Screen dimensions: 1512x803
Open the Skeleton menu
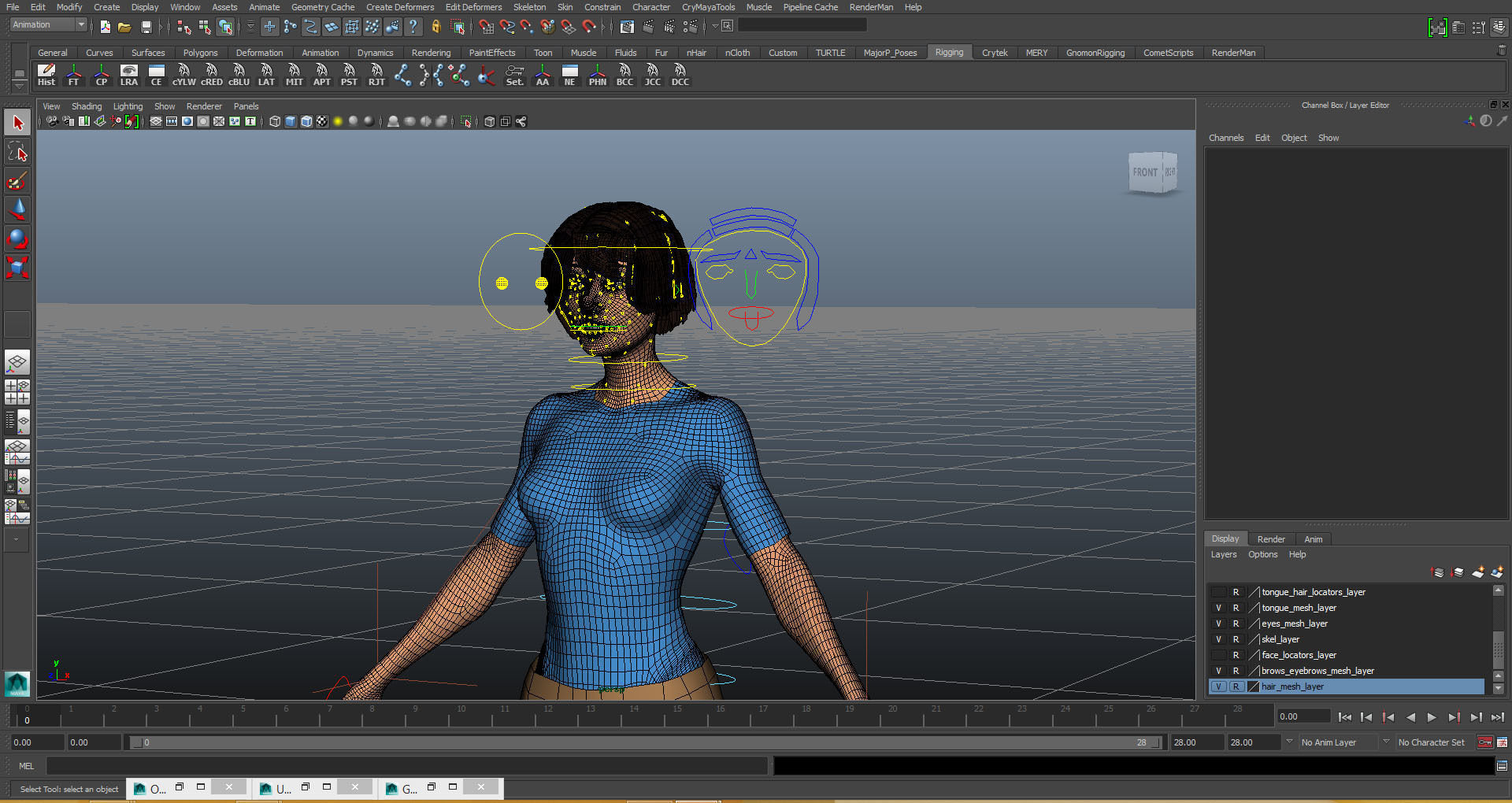pyautogui.click(x=529, y=7)
